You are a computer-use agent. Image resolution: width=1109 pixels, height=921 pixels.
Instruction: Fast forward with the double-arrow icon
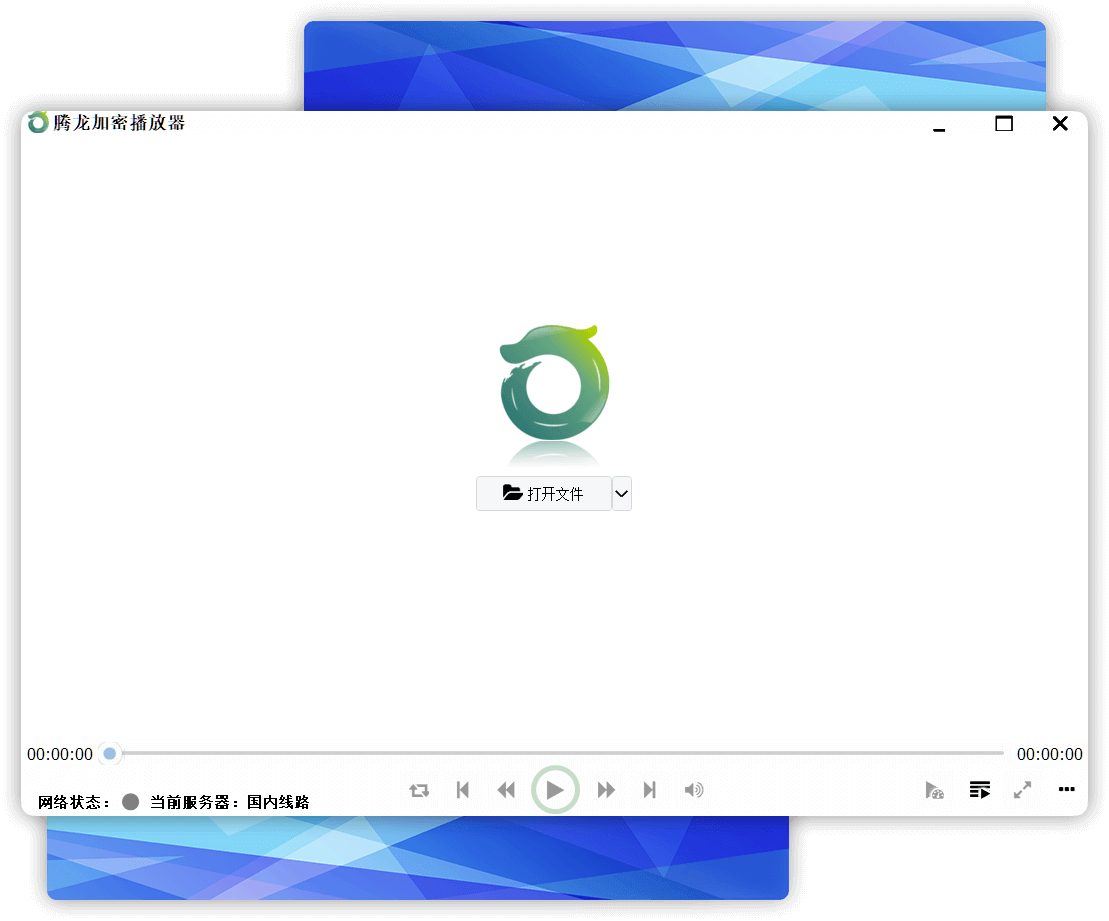pyautogui.click(x=605, y=790)
